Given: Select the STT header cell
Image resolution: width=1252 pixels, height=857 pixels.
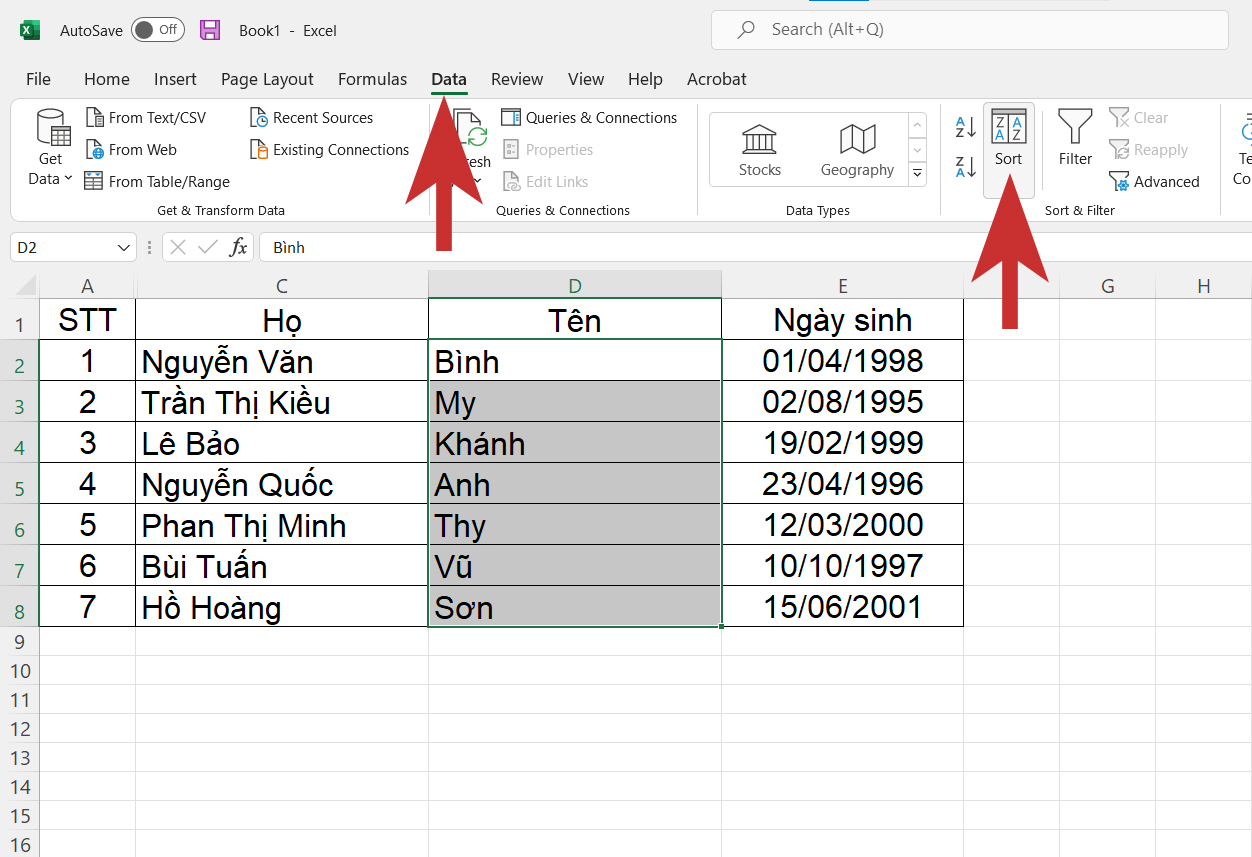Looking at the screenshot, I should [x=87, y=319].
